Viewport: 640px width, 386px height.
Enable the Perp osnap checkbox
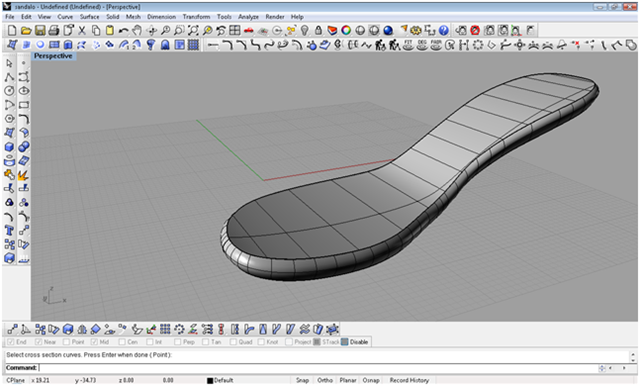coord(177,342)
